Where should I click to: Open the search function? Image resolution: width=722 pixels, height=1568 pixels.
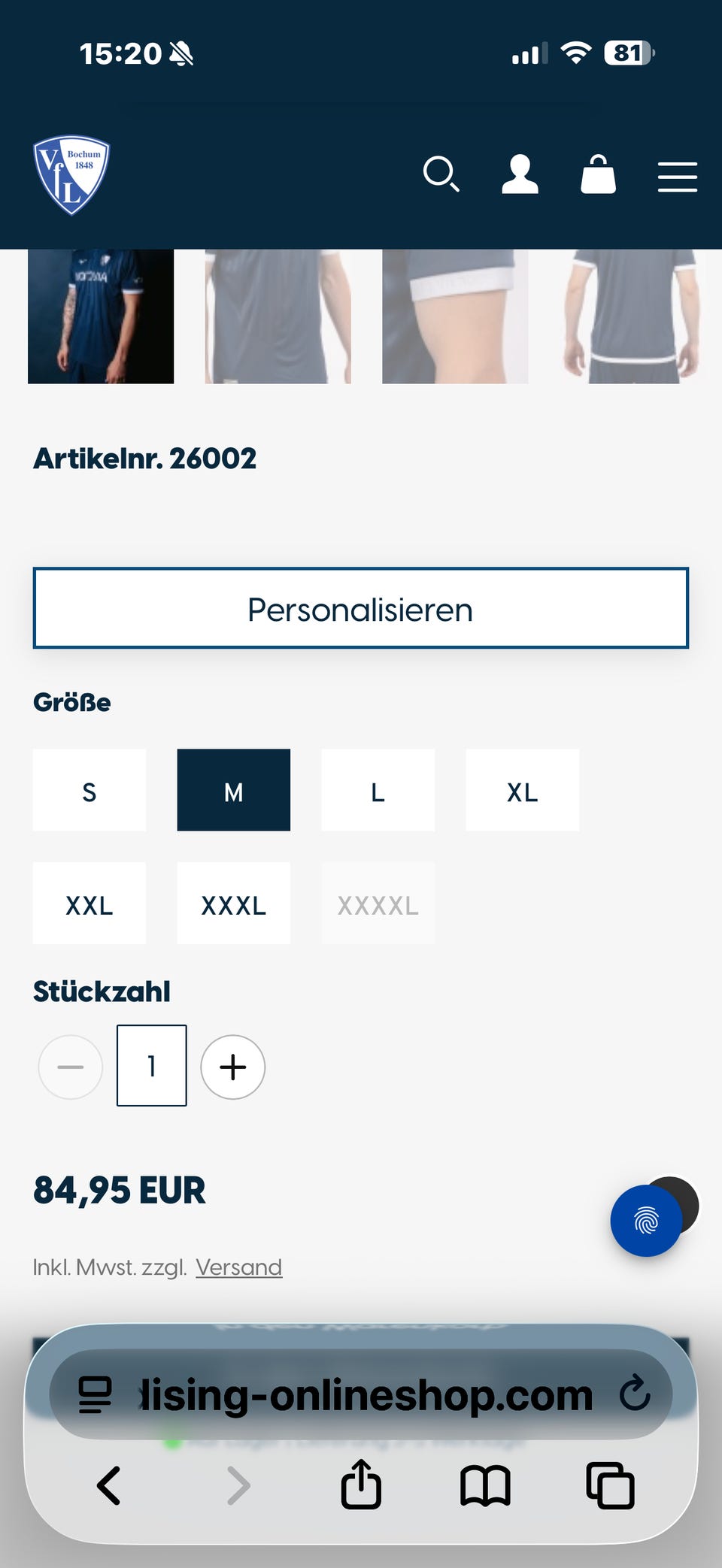tap(442, 175)
